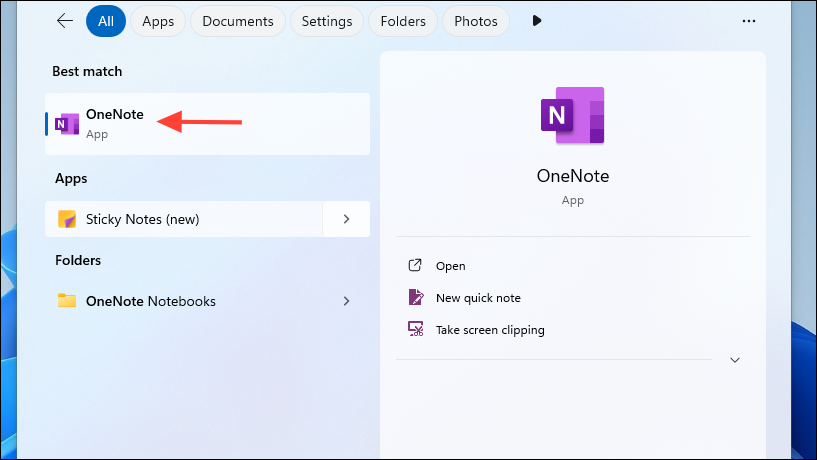This screenshot has width=817, height=460.
Task: Open the three-dot options menu
Action: point(749,21)
